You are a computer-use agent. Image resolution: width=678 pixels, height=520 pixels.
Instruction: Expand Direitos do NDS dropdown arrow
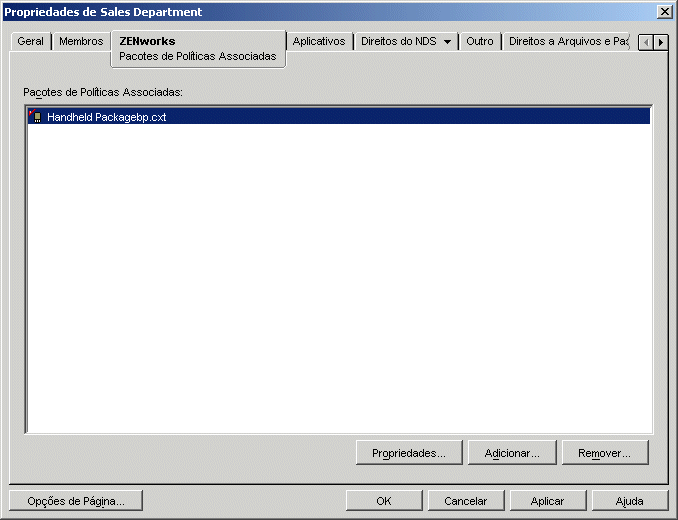(448, 42)
